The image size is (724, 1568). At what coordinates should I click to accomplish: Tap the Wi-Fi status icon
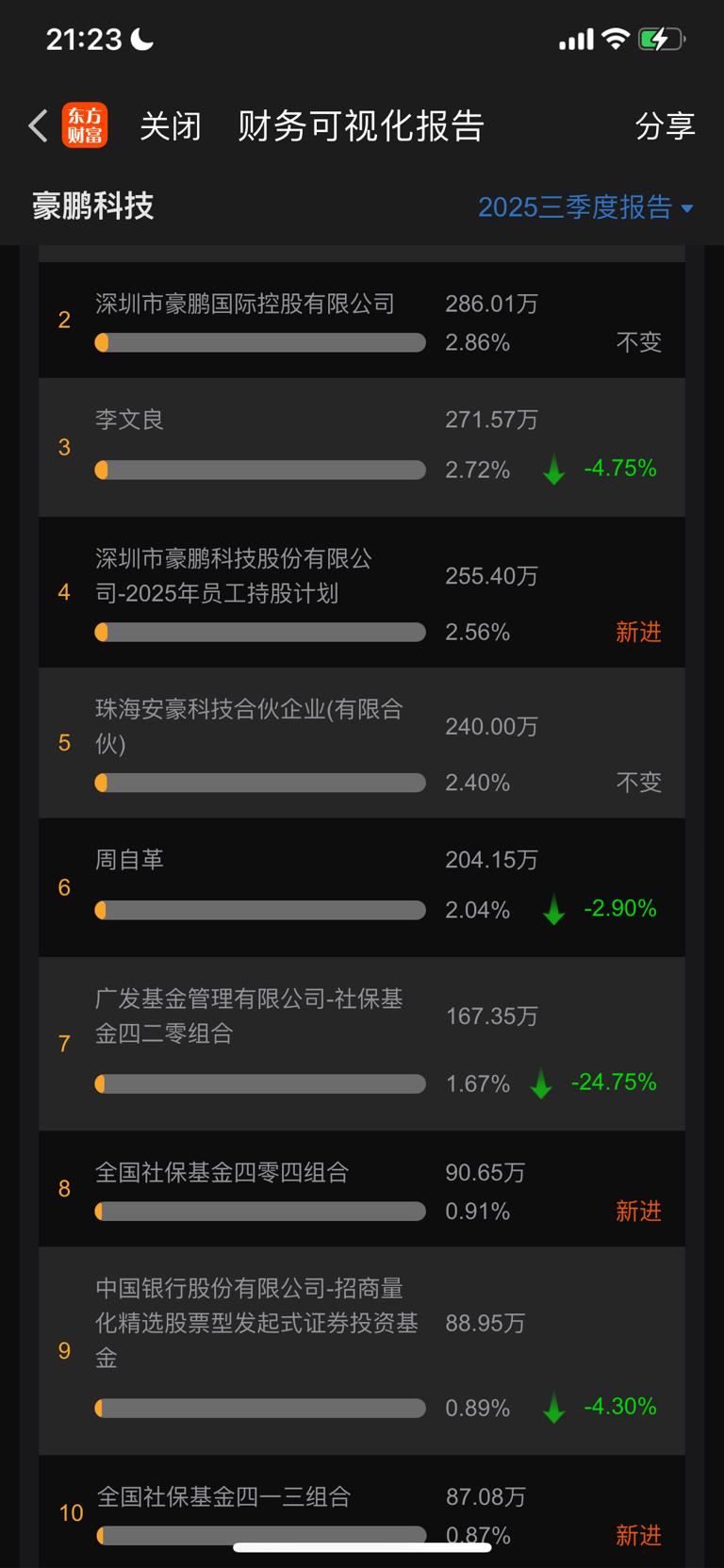(616, 39)
